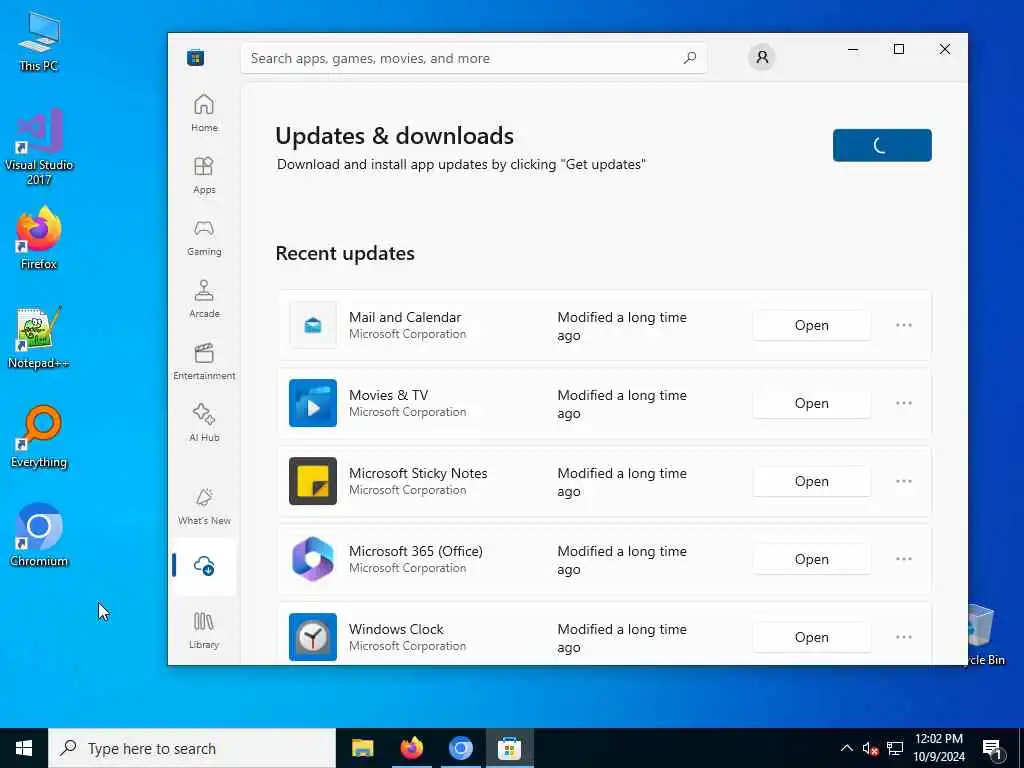Select Chromium desktop shortcut
Image resolution: width=1024 pixels, height=768 pixels.
click(39, 536)
